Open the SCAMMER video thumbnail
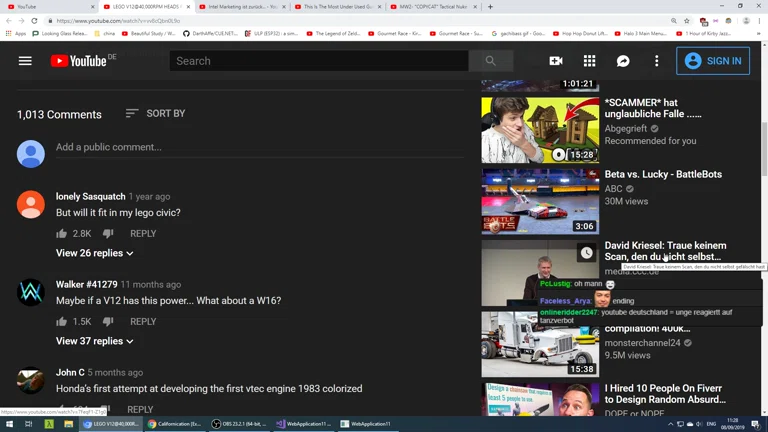The height and width of the screenshot is (432, 768). (x=540, y=130)
